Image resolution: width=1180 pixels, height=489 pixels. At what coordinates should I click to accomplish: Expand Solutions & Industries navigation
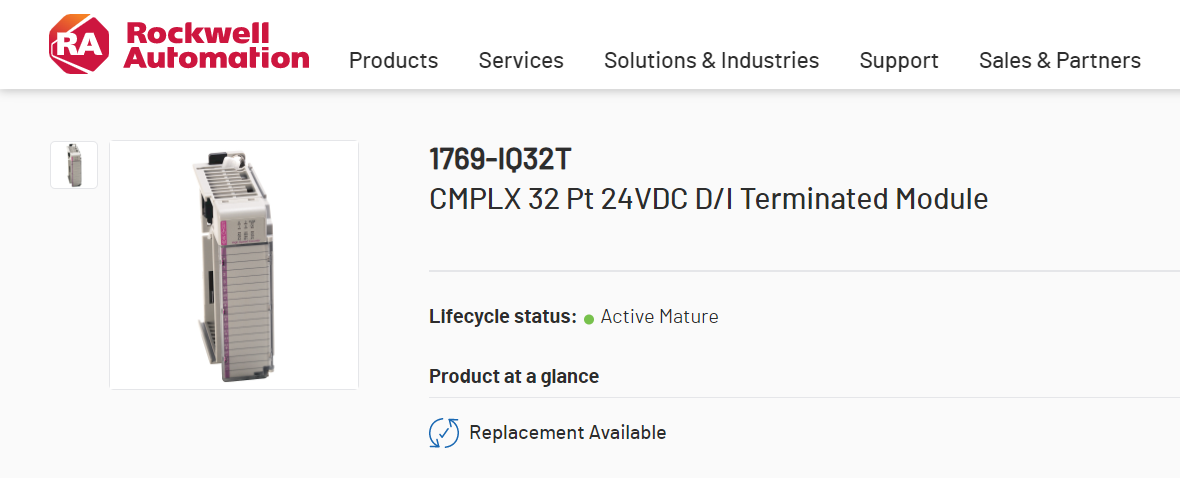(x=711, y=60)
